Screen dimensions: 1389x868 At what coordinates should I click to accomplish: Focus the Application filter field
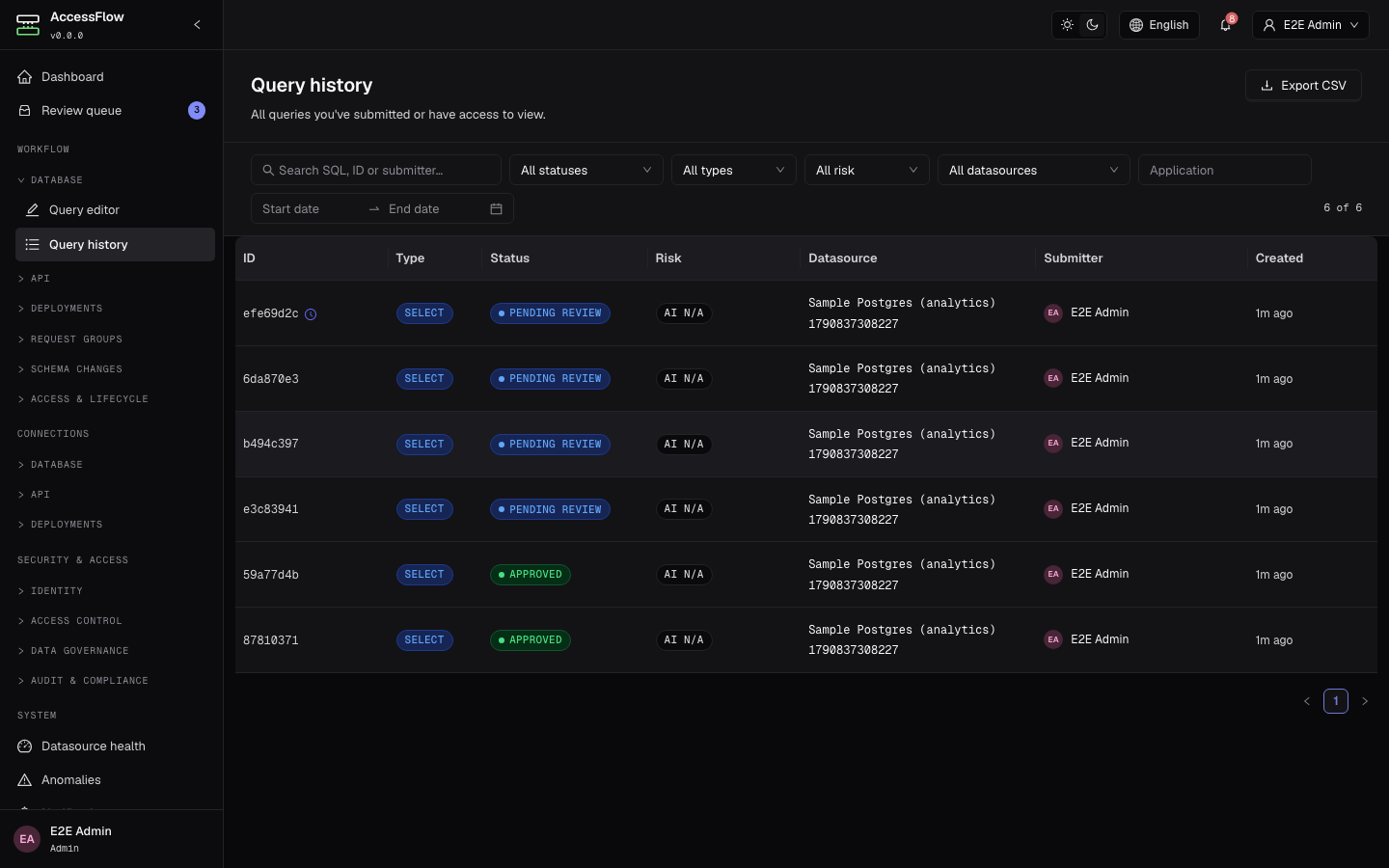1225,170
